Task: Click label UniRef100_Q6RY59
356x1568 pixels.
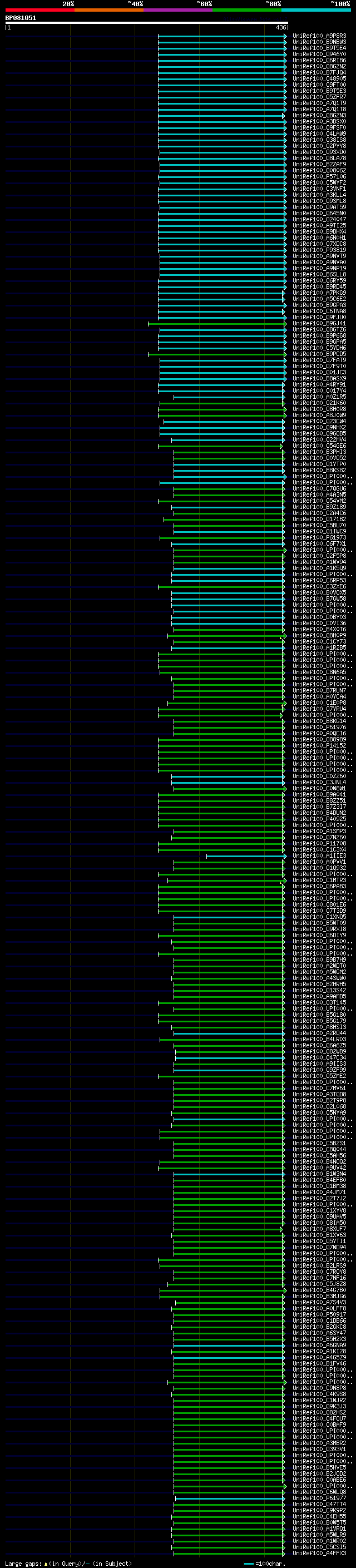Action: (x=319, y=280)
